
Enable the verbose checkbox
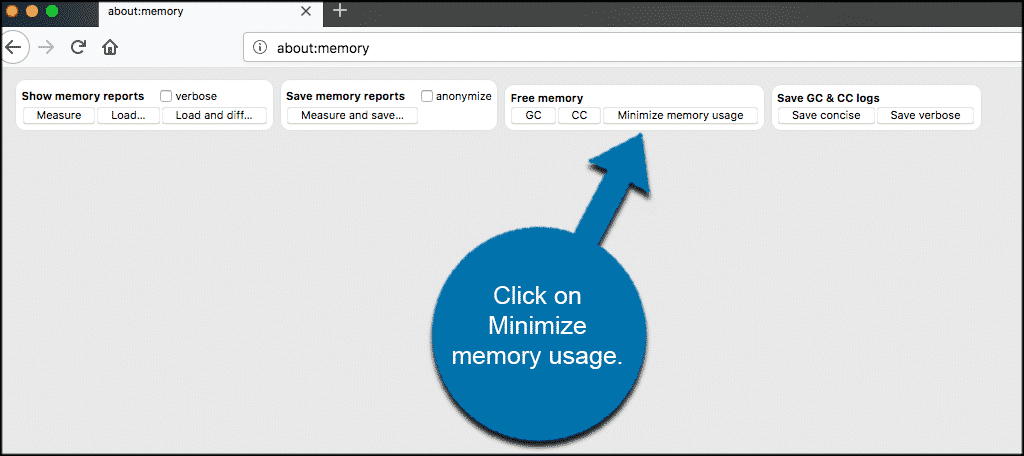[167, 97]
